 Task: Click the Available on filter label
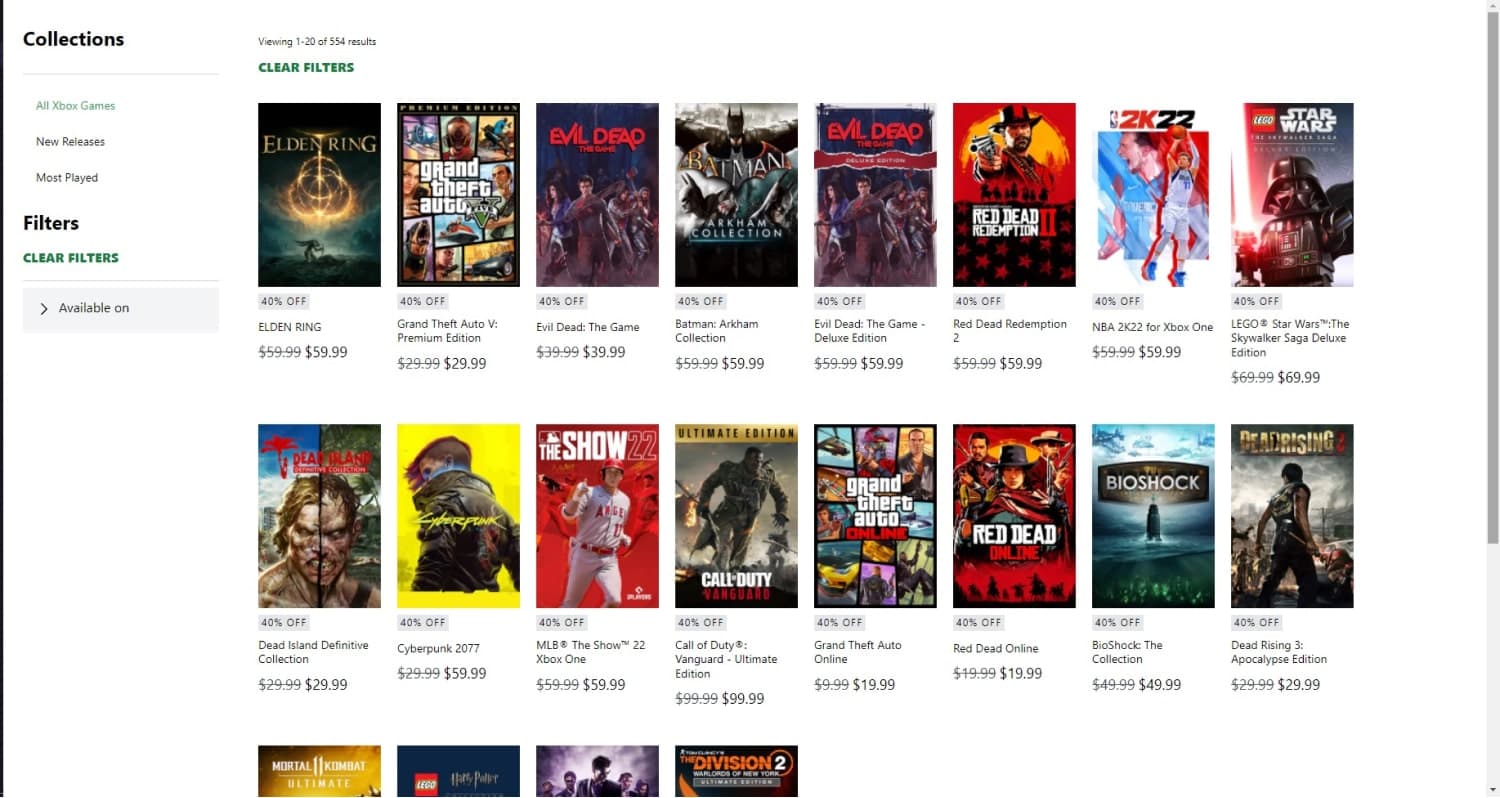tap(94, 308)
